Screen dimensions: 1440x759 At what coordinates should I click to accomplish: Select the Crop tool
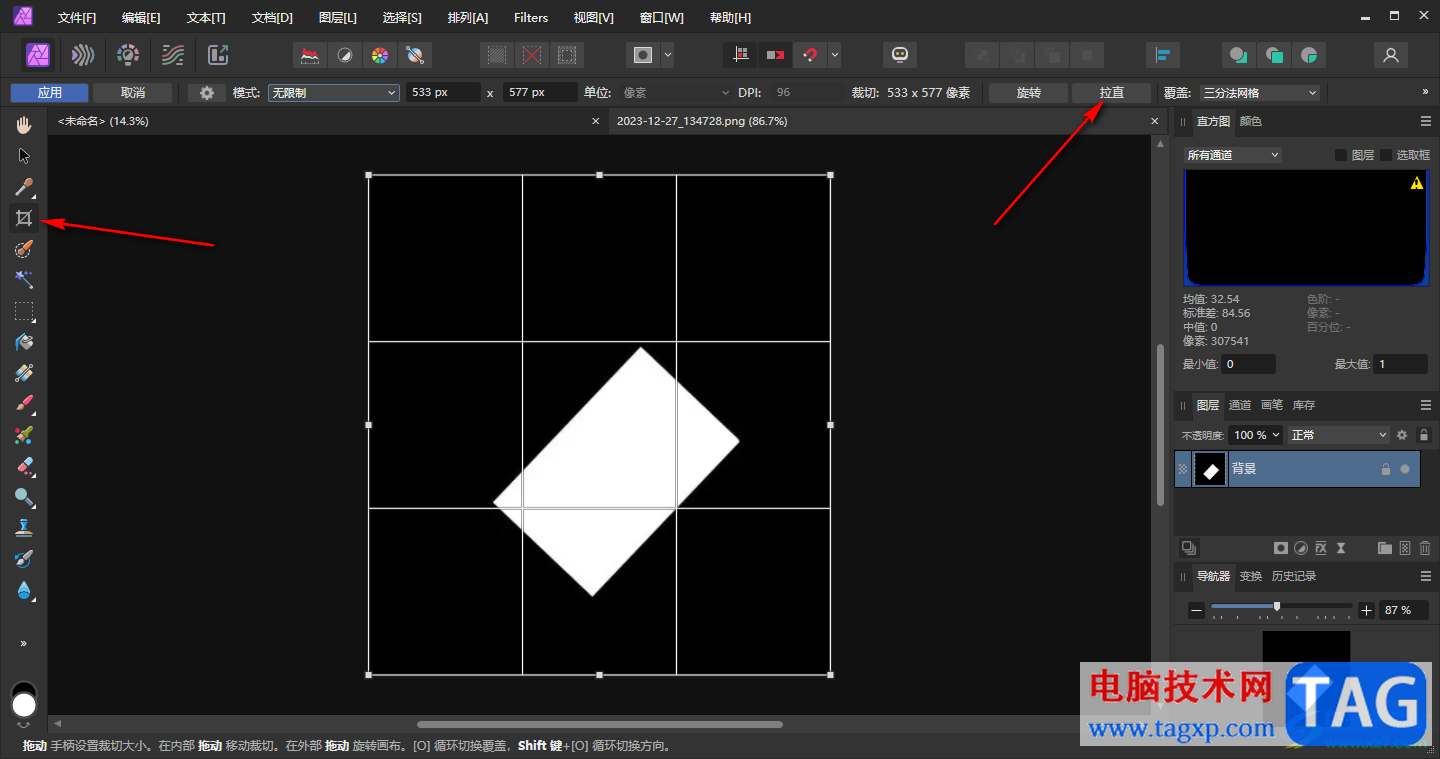[24, 218]
